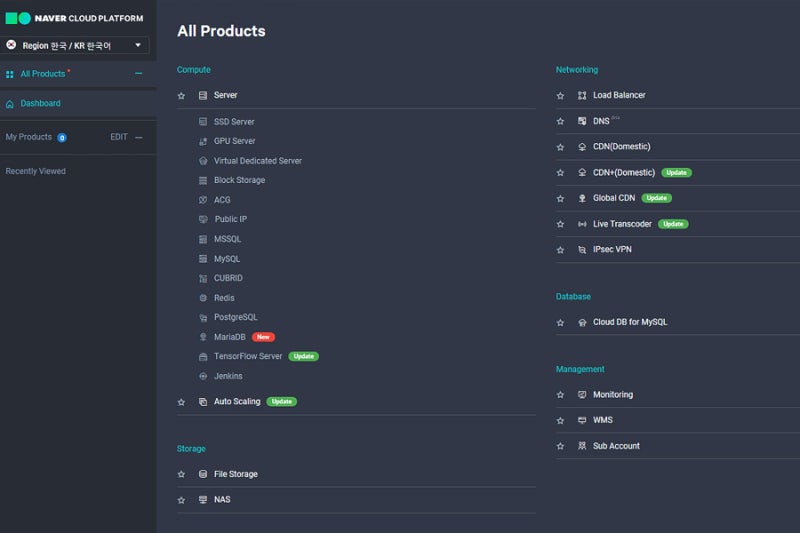Screen dimensions: 800x533
Task: Click the DNS icon
Action: (x=582, y=121)
